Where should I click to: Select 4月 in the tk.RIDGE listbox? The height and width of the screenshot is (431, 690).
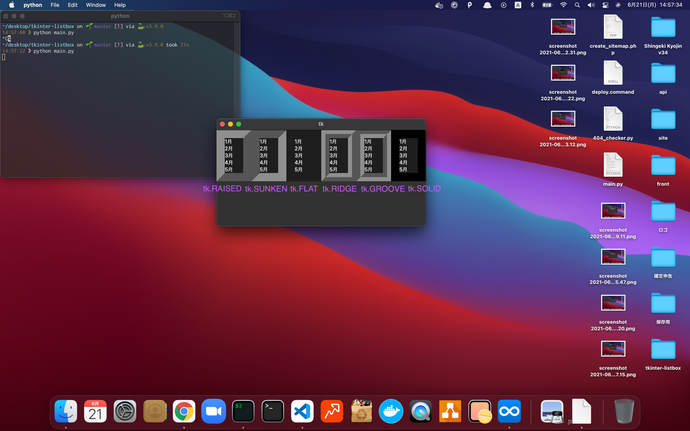(x=338, y=162)
